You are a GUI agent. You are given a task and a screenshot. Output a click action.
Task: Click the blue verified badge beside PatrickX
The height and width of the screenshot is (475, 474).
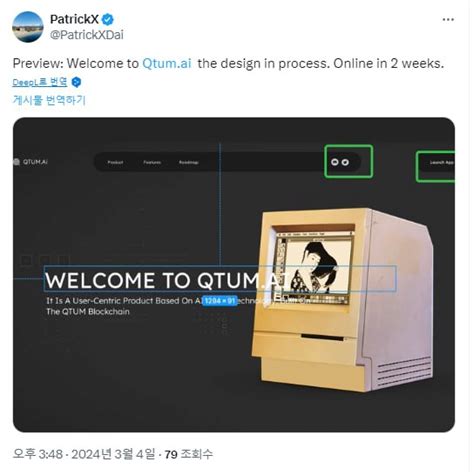click(107, 19)
